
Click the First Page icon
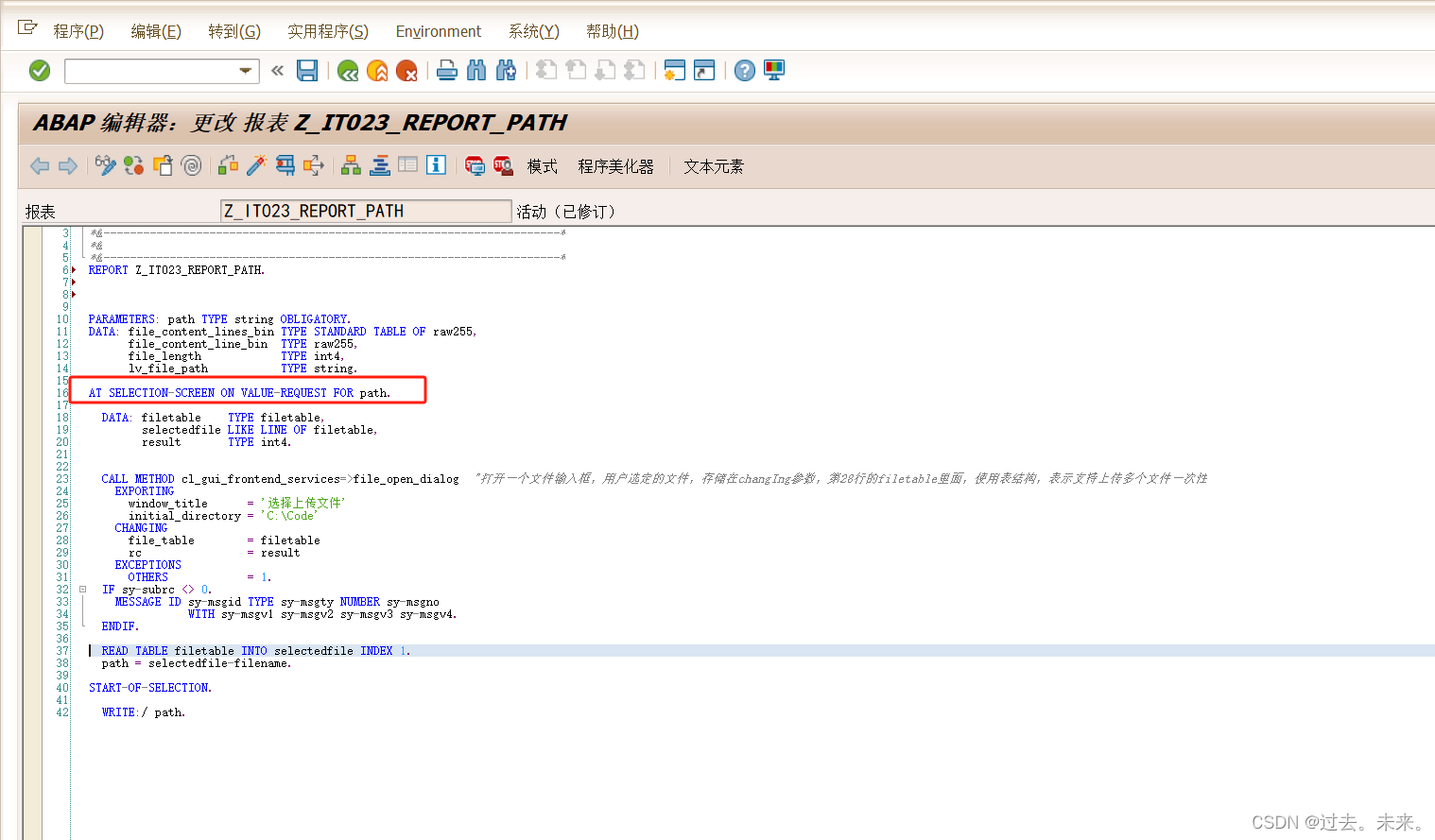546,71
